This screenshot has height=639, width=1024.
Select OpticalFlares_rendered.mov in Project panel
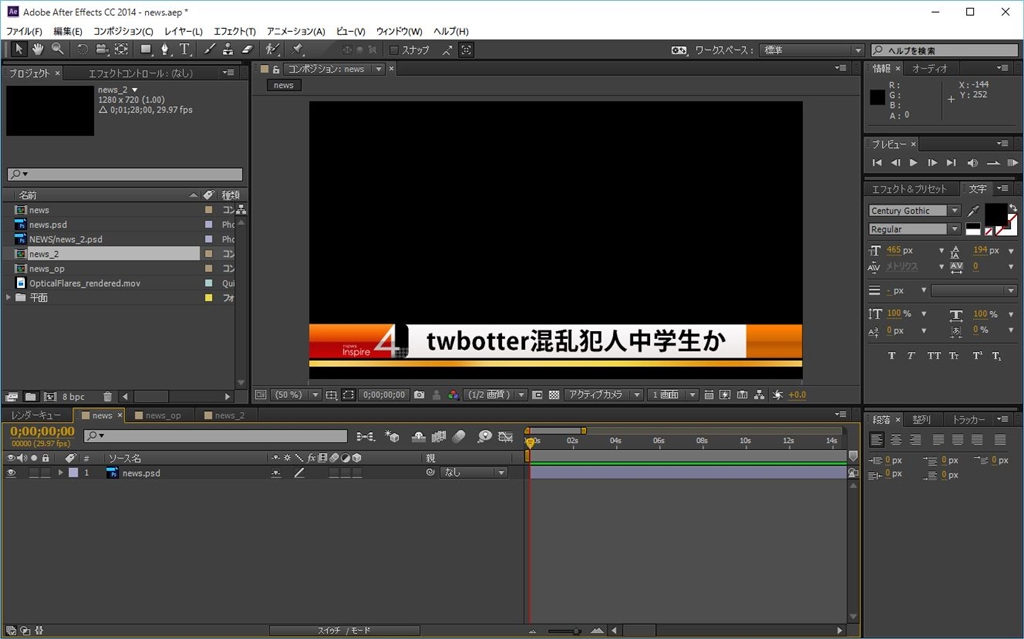click(x=84, y=283)
